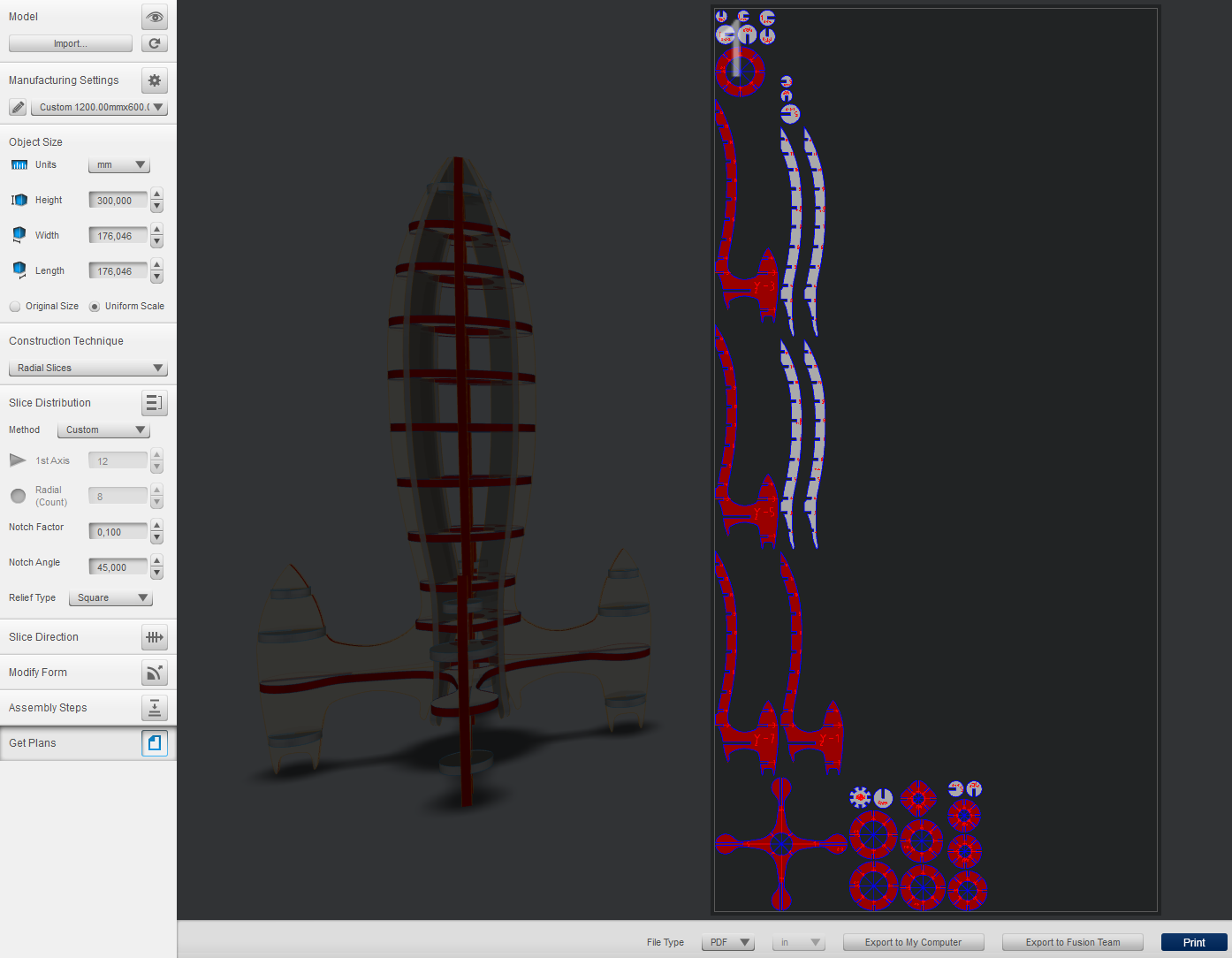Viewport: 1232px width, 958px height.
Task: Click the Construction Technique label
Action: point(66,341)
